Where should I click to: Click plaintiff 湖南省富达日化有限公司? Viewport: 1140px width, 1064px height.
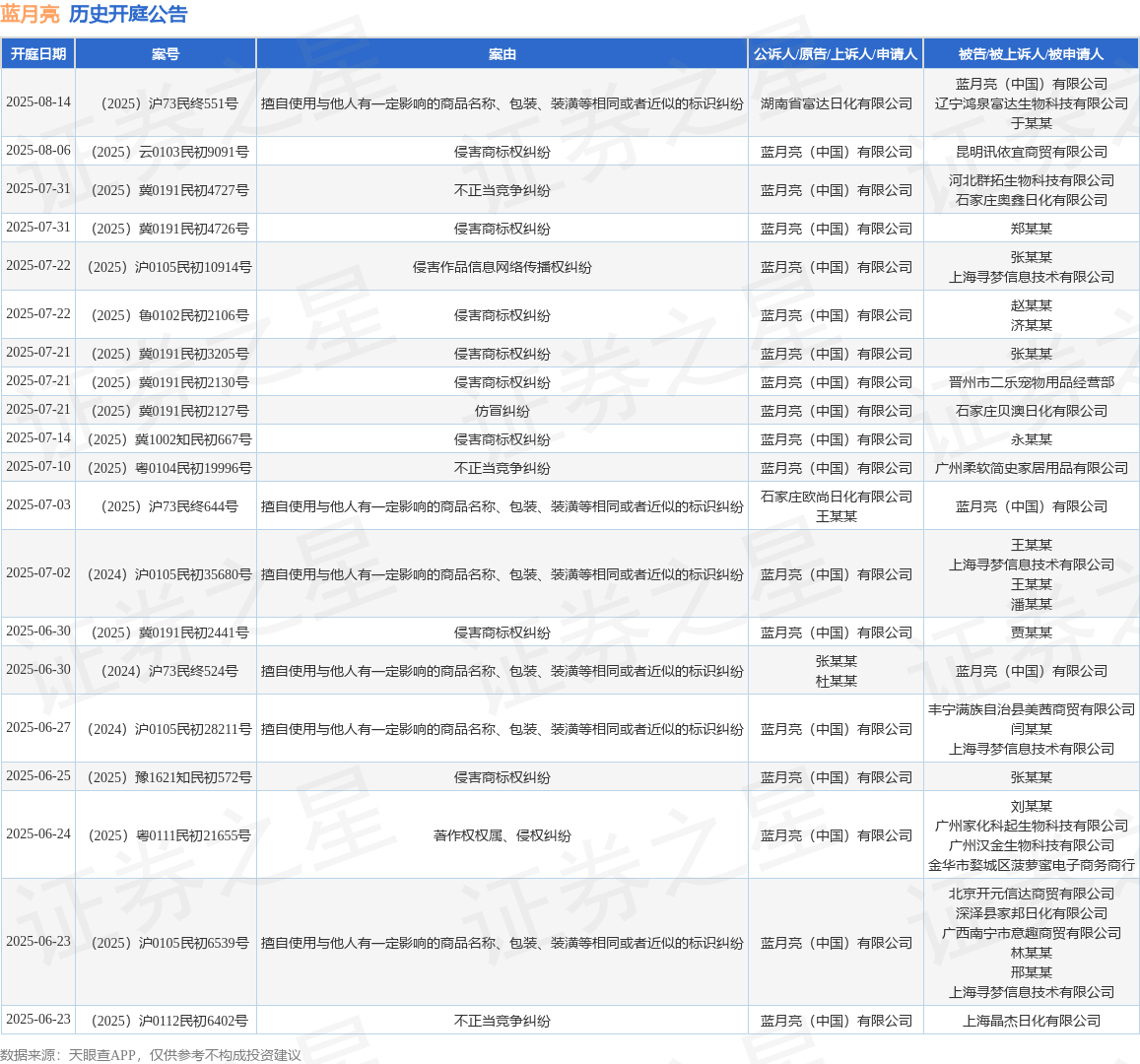click(x=837, y=103)
